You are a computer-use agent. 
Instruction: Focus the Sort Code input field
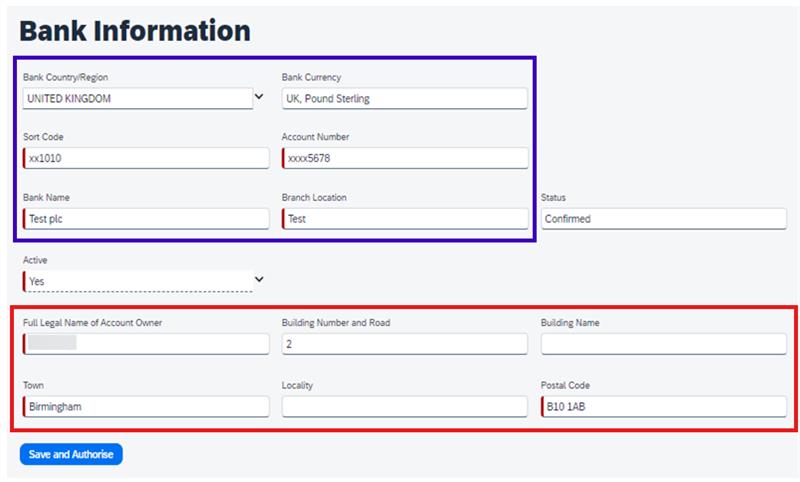146,158
